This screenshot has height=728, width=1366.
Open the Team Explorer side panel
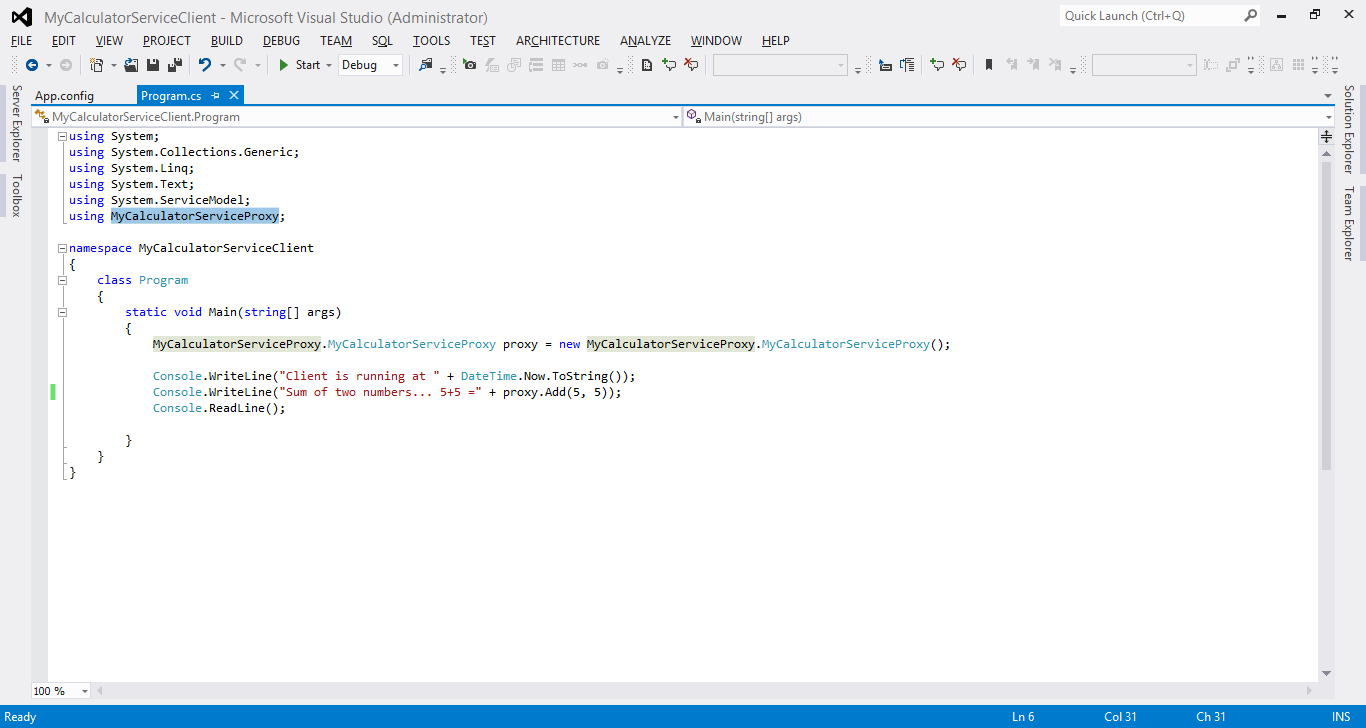coord(1348,223)
